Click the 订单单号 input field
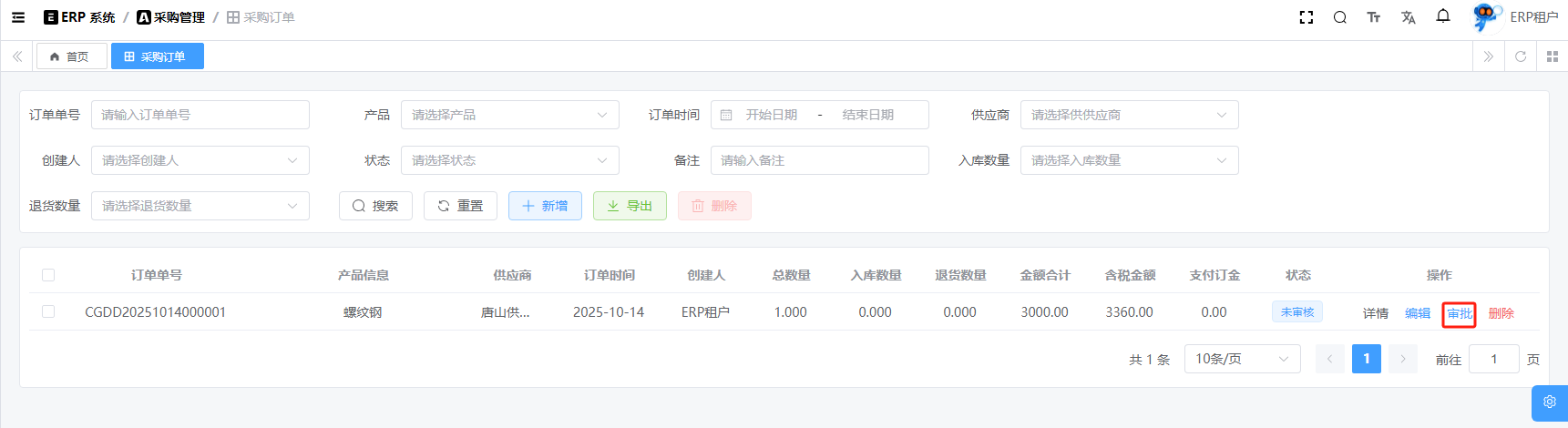Screen dimensions: 1568x428 coord(200,115)
